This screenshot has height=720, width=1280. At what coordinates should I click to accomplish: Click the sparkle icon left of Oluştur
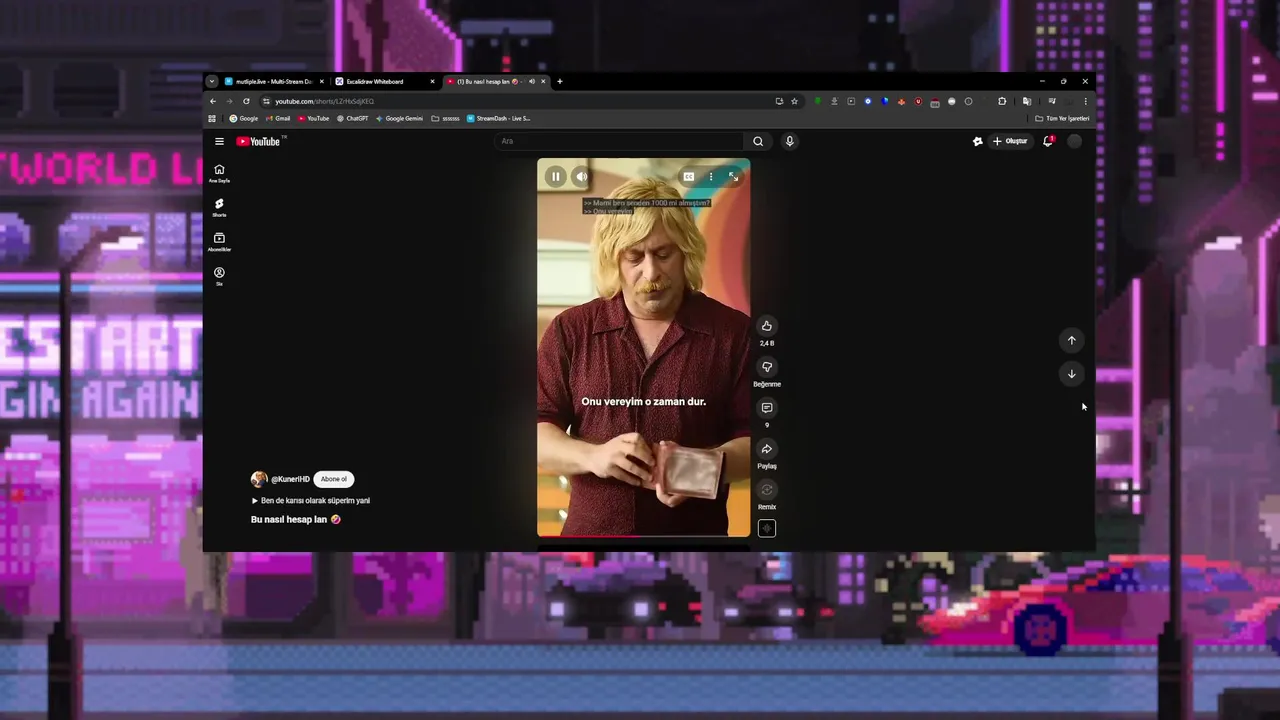[x=977, y=141]
